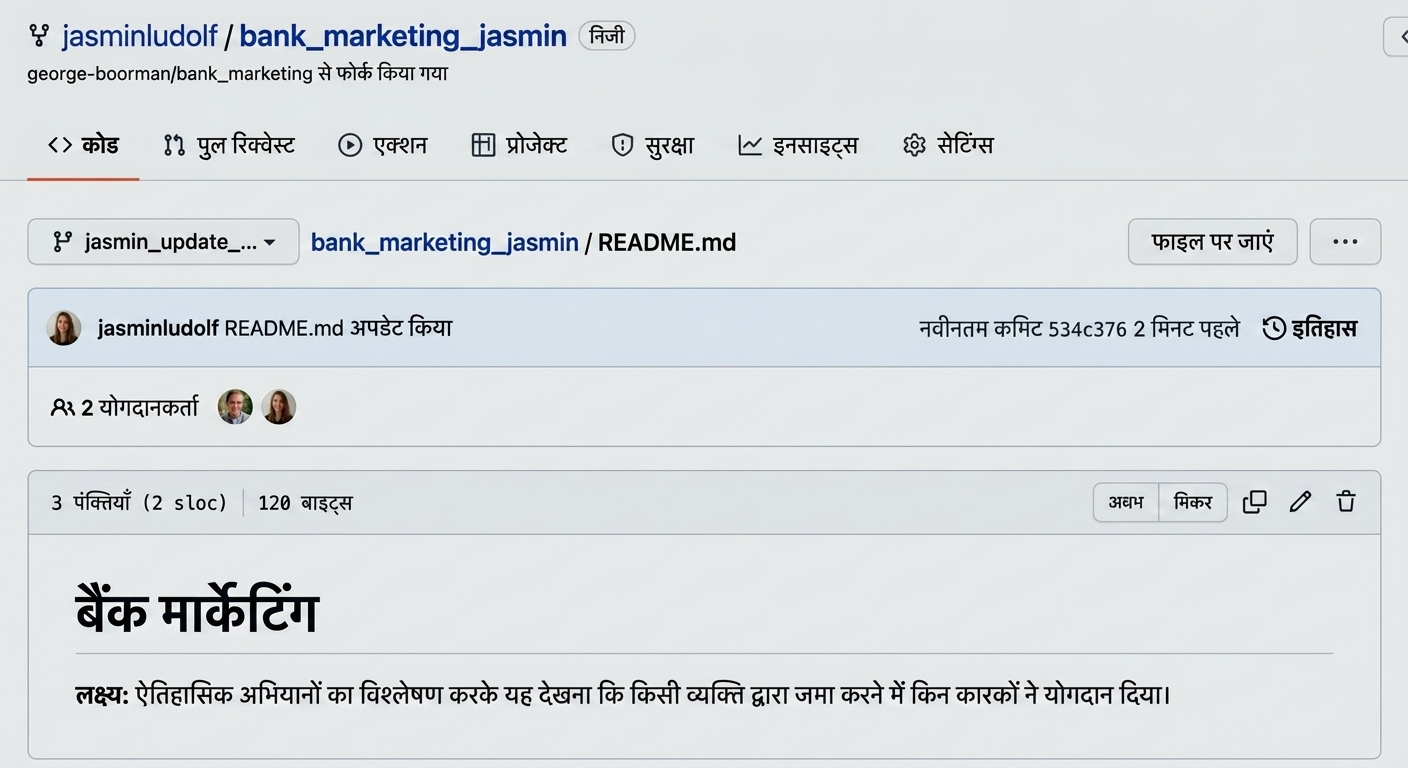
Task: Expand the jasmin_update_... branch dropdown
Action: (x=163, y=242)
